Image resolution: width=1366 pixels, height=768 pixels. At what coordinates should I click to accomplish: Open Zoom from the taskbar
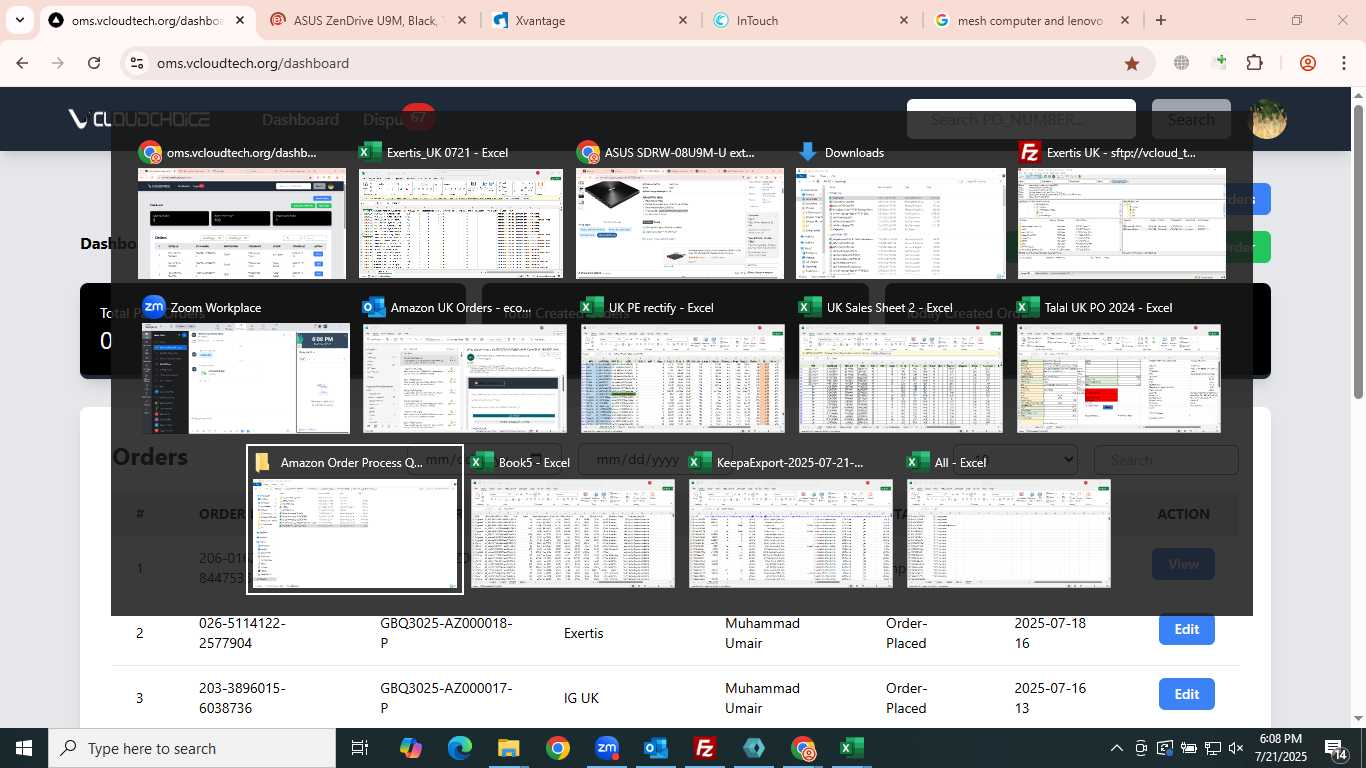(x=607, y=748)
